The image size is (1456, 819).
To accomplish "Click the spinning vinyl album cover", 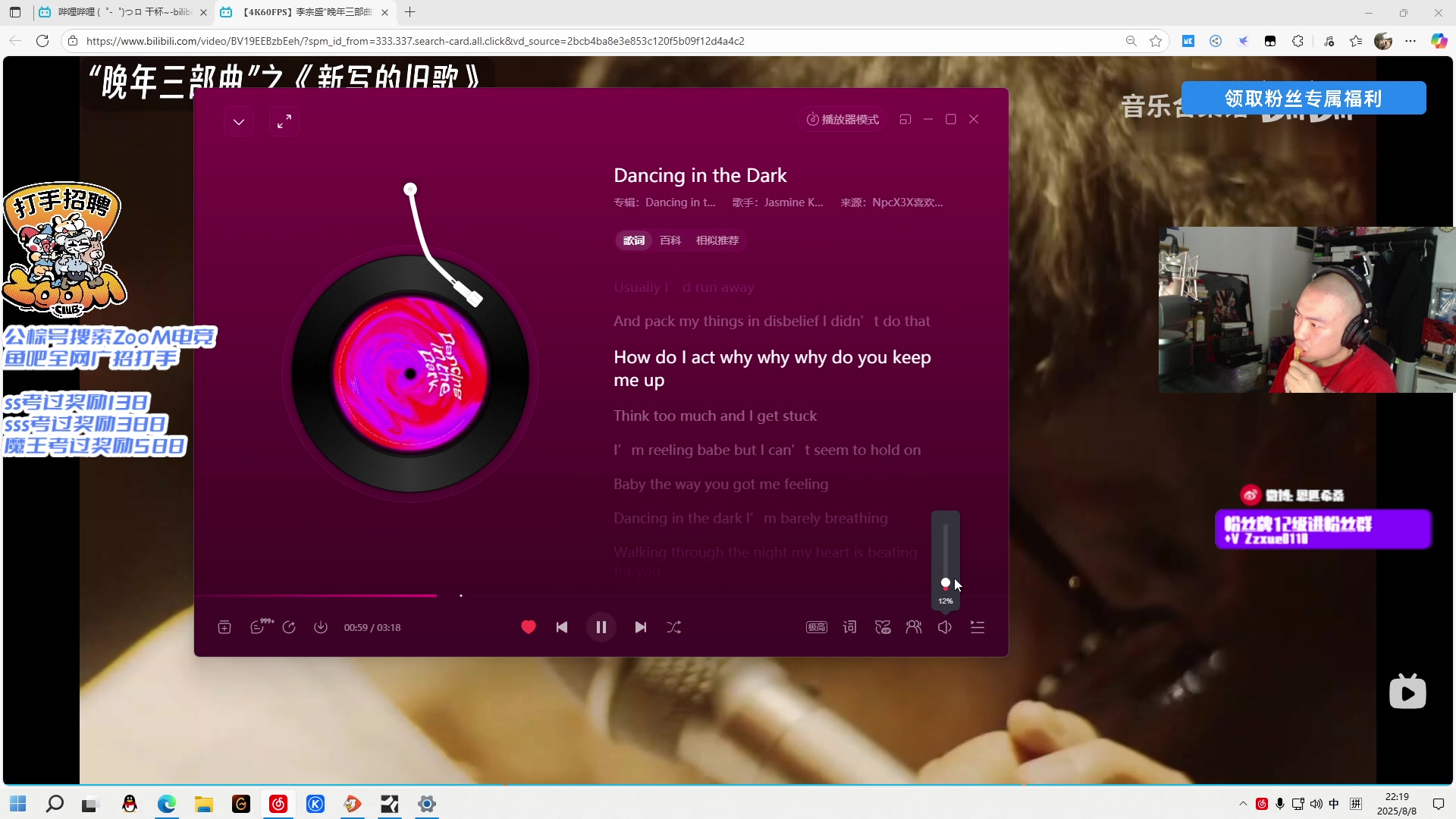I will coord(410,374).
